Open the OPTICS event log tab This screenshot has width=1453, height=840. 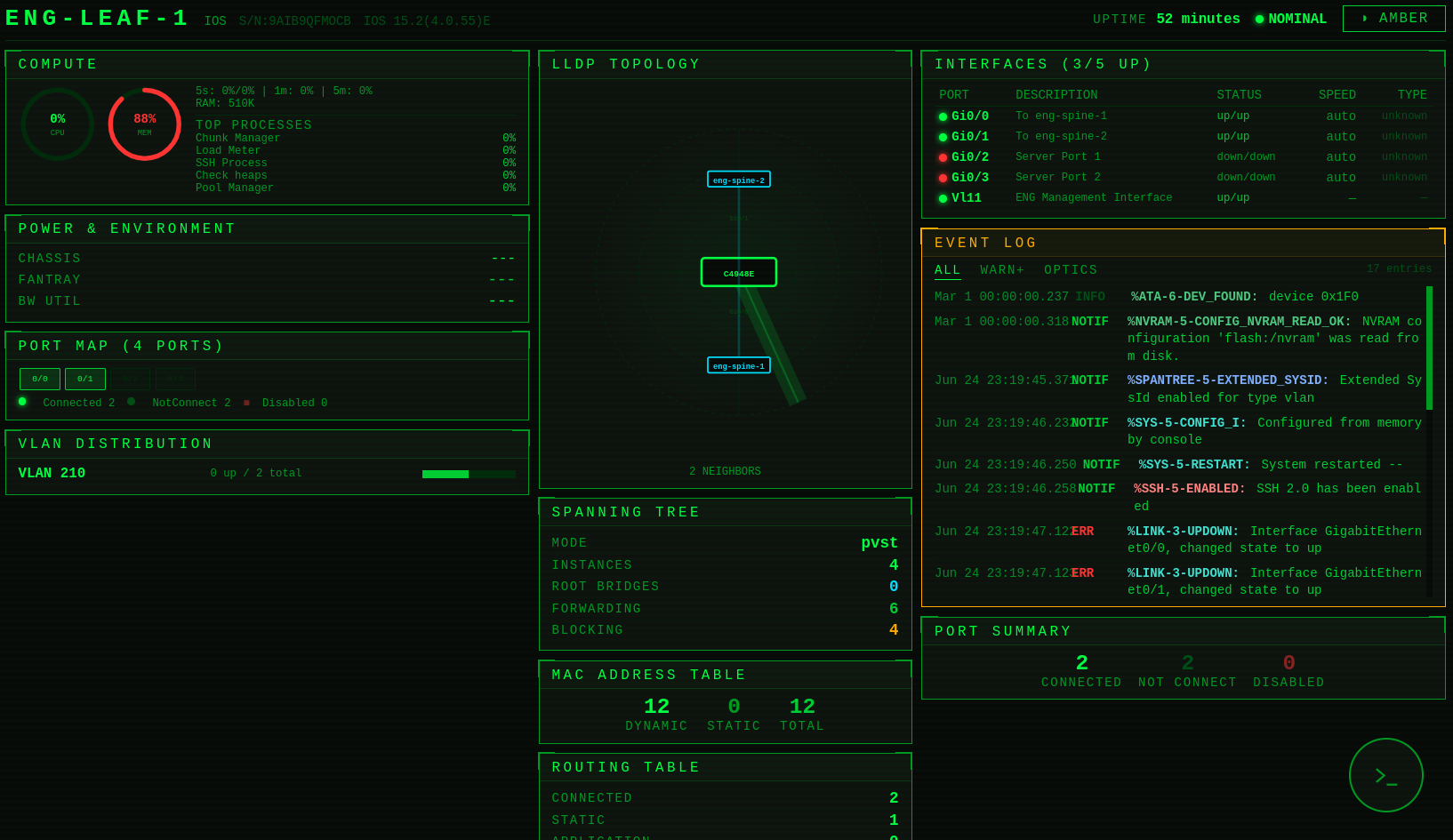click(1071, 270)
